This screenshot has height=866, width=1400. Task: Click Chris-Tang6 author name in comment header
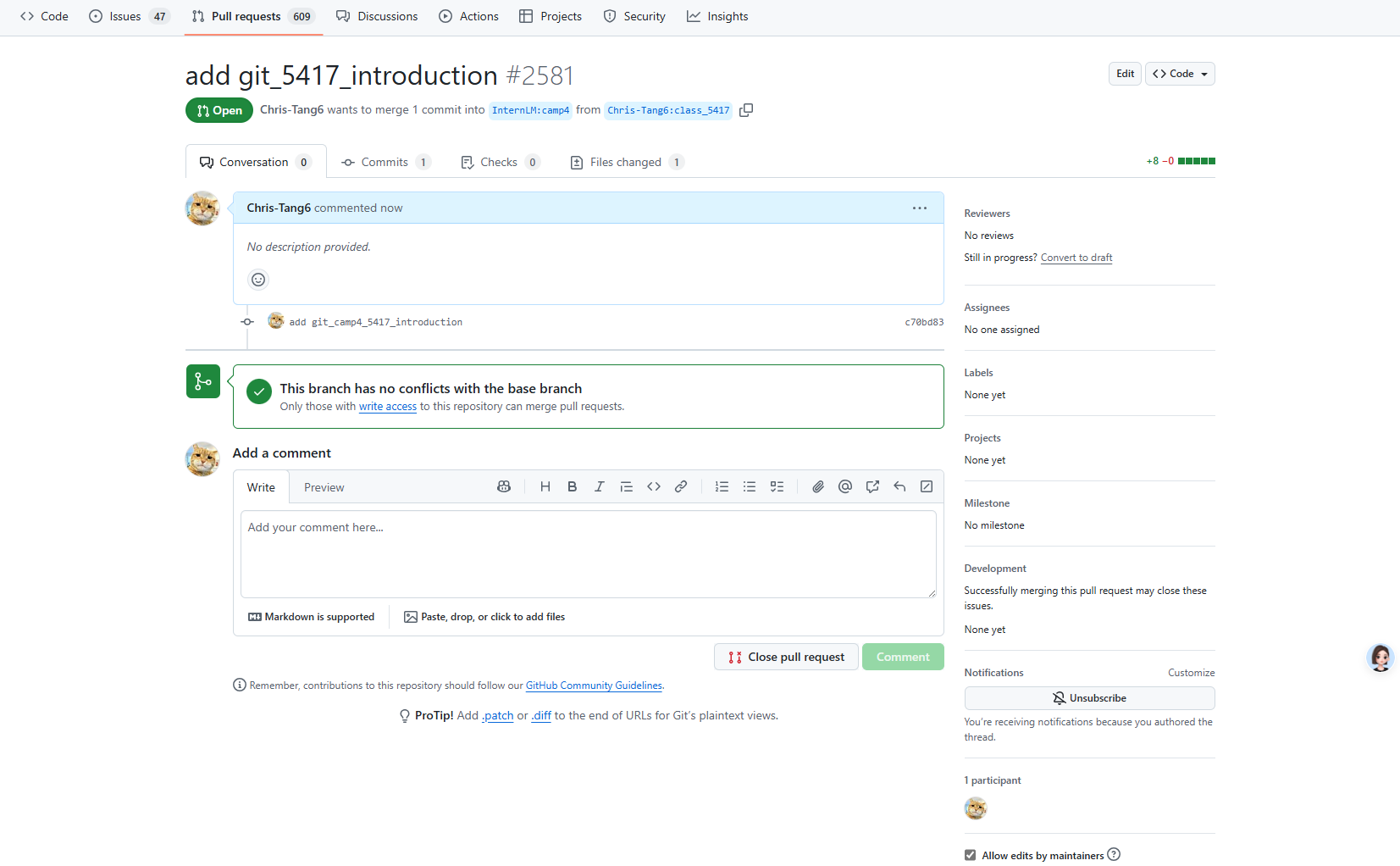click(x=279, y=208)
